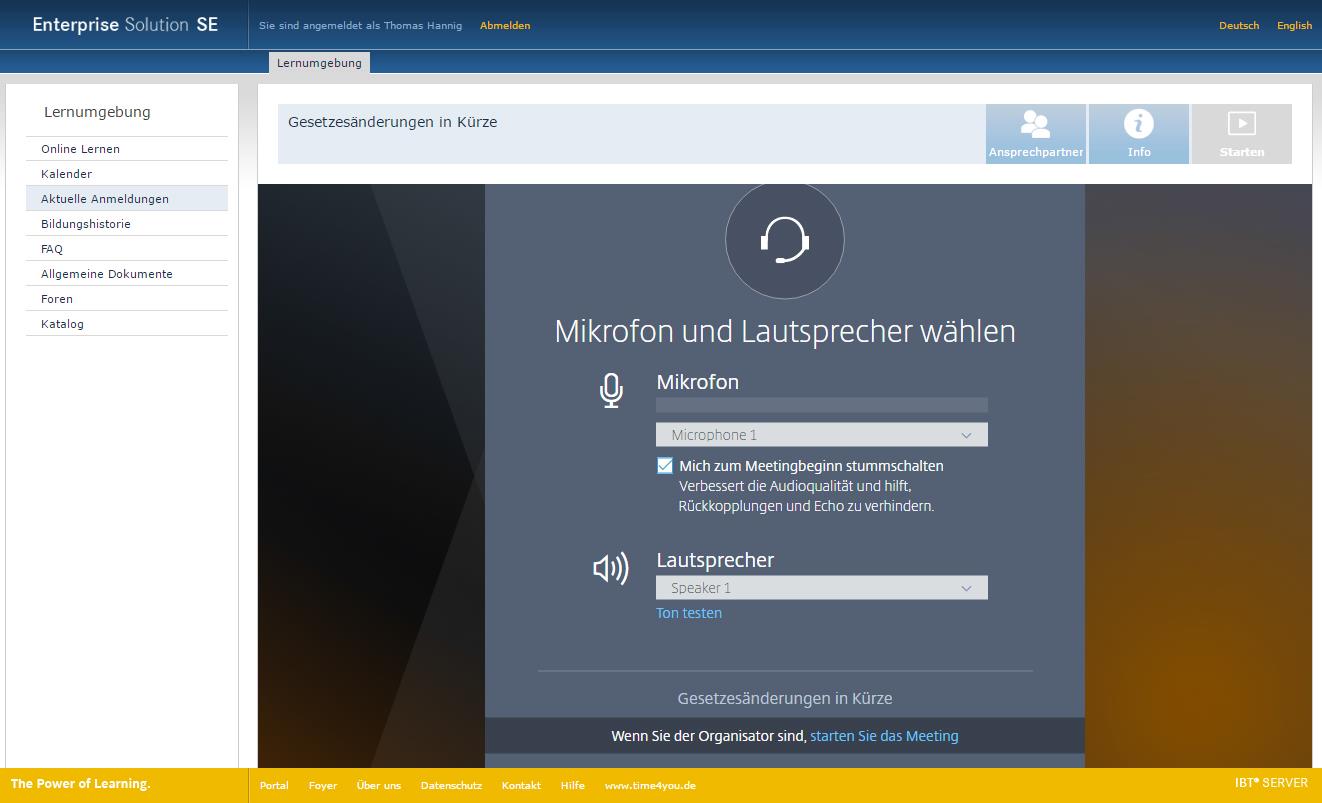Click the Lautsprecher section label
This screenshot has height=803, width=1322.
click(715, 560)
